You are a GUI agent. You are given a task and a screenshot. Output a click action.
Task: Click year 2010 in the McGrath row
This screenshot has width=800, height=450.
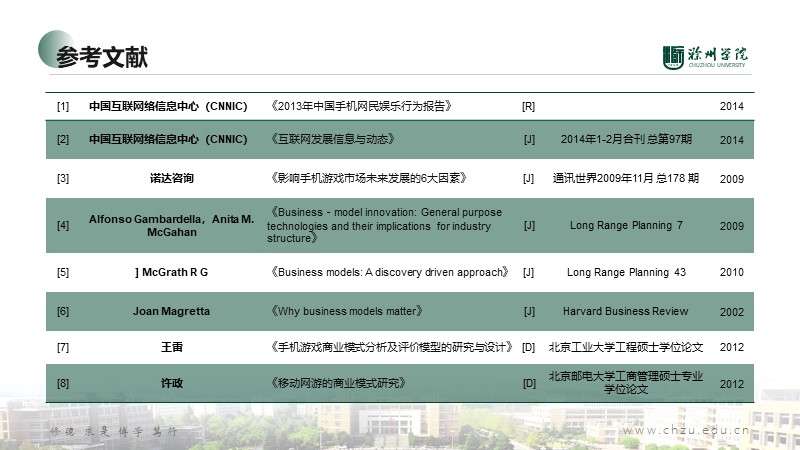[x=732, y=272]
